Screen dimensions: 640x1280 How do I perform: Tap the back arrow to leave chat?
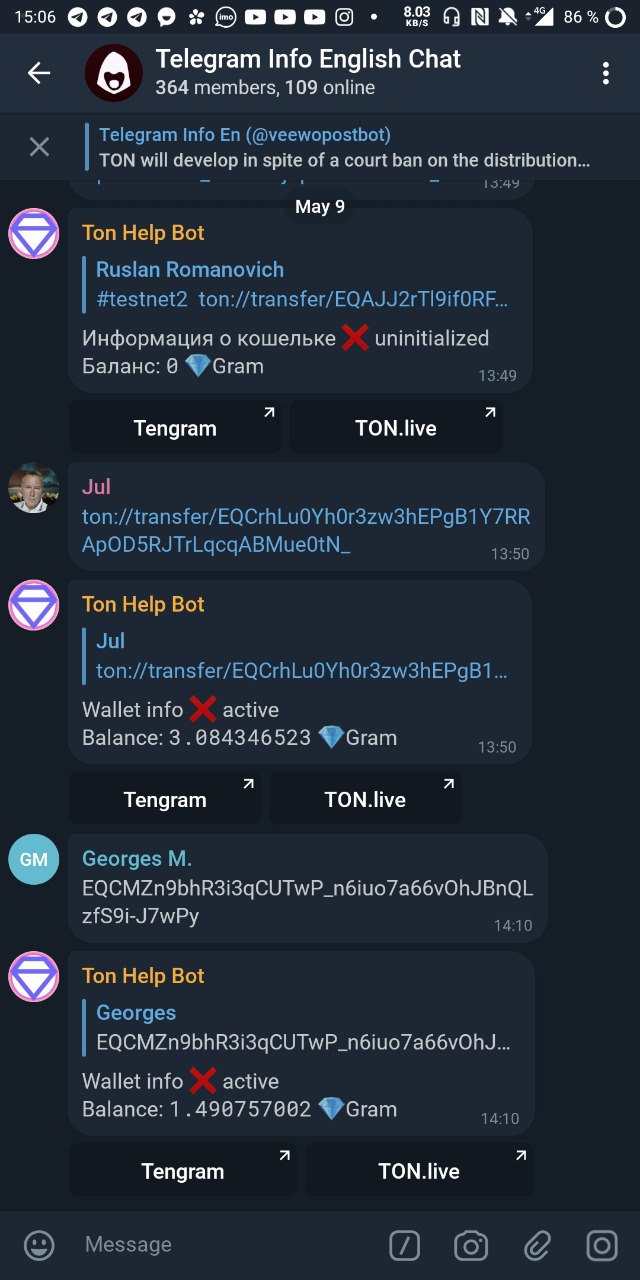tap(39, 73)
